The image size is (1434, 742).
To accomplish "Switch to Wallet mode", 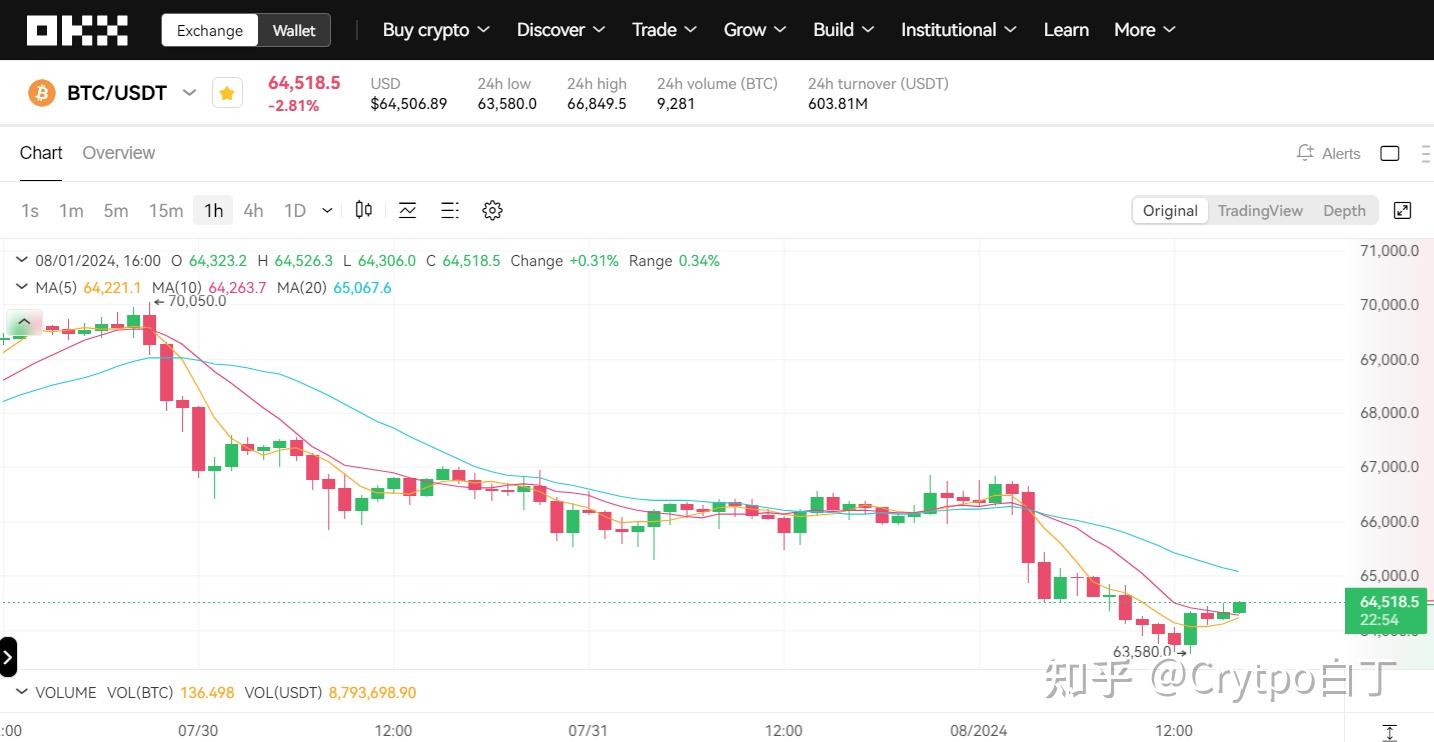I will pyautogui.click(x=294, y=30).
